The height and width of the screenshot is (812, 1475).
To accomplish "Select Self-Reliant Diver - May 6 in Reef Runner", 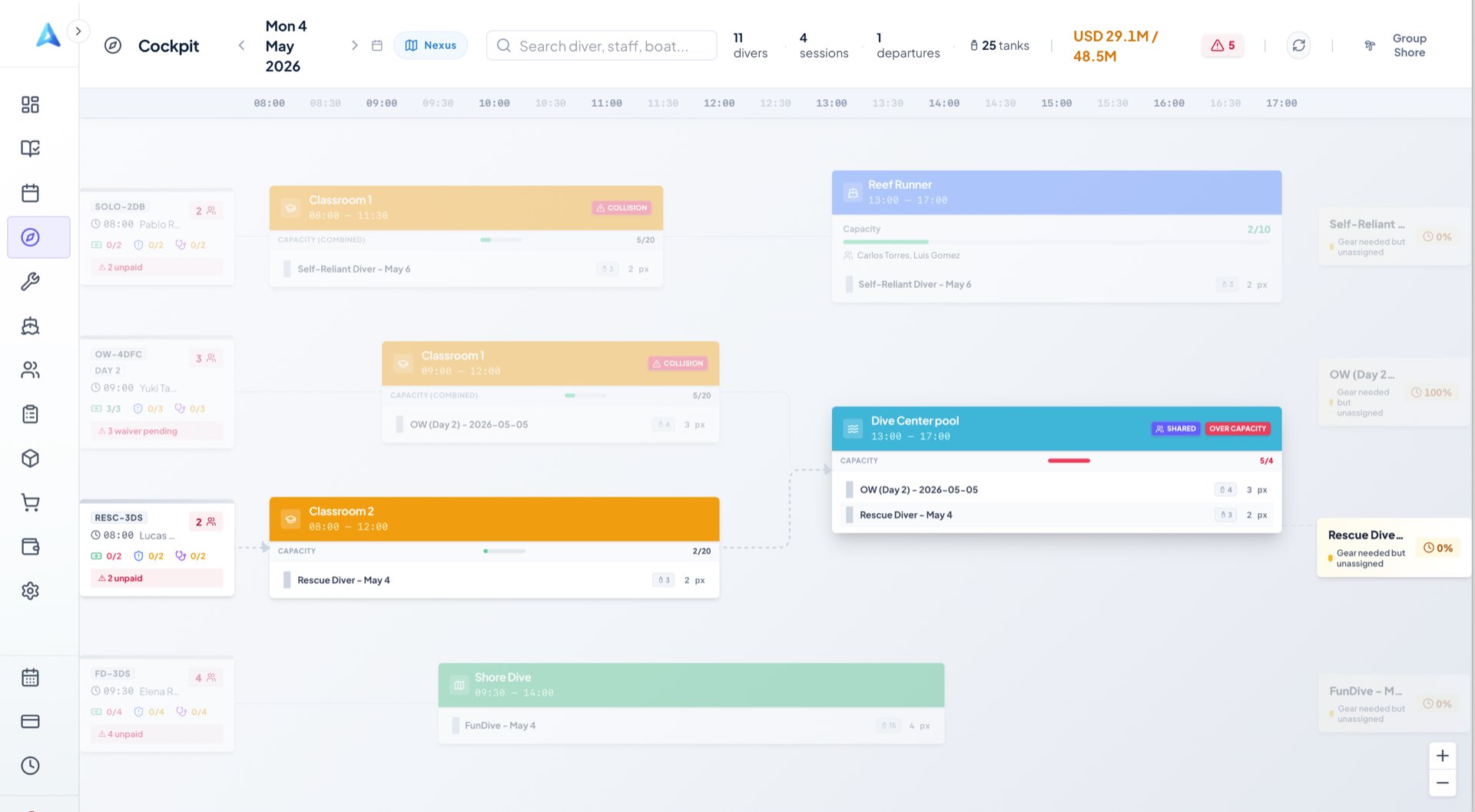I will pyautogui.click(x=1056, y=284).
